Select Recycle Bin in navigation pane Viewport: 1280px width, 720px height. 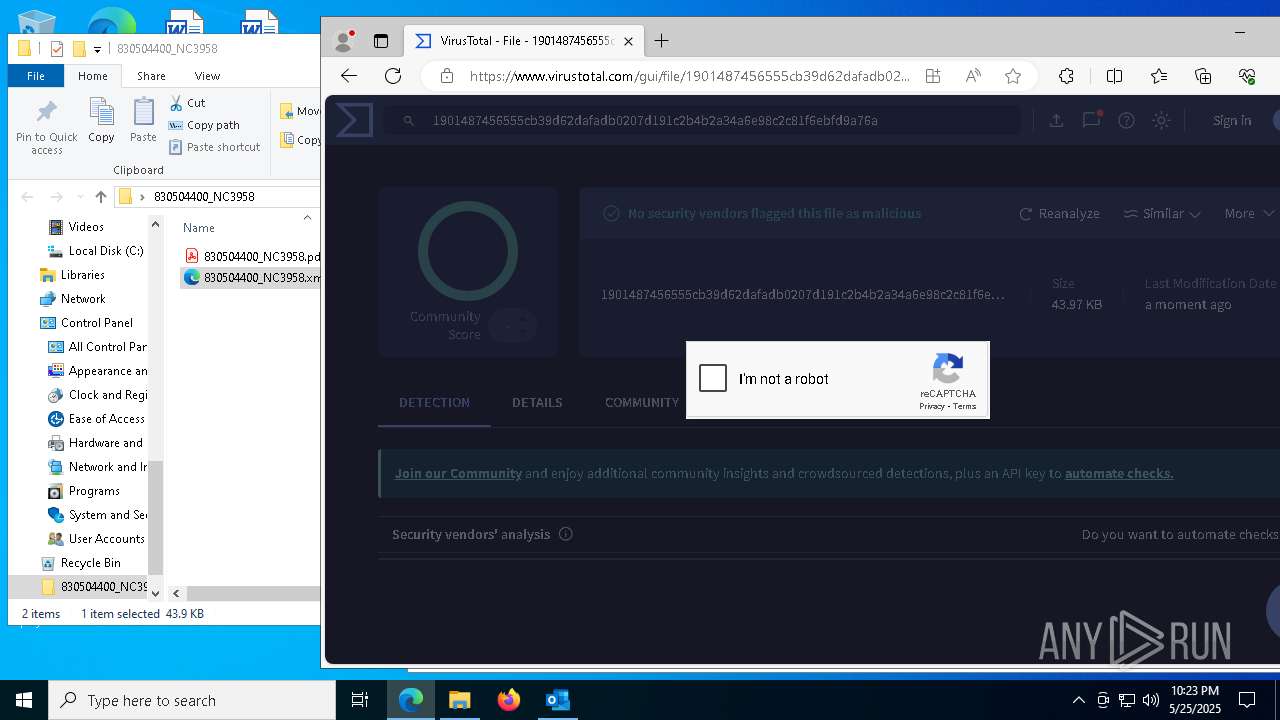click(x=80, y=563)
